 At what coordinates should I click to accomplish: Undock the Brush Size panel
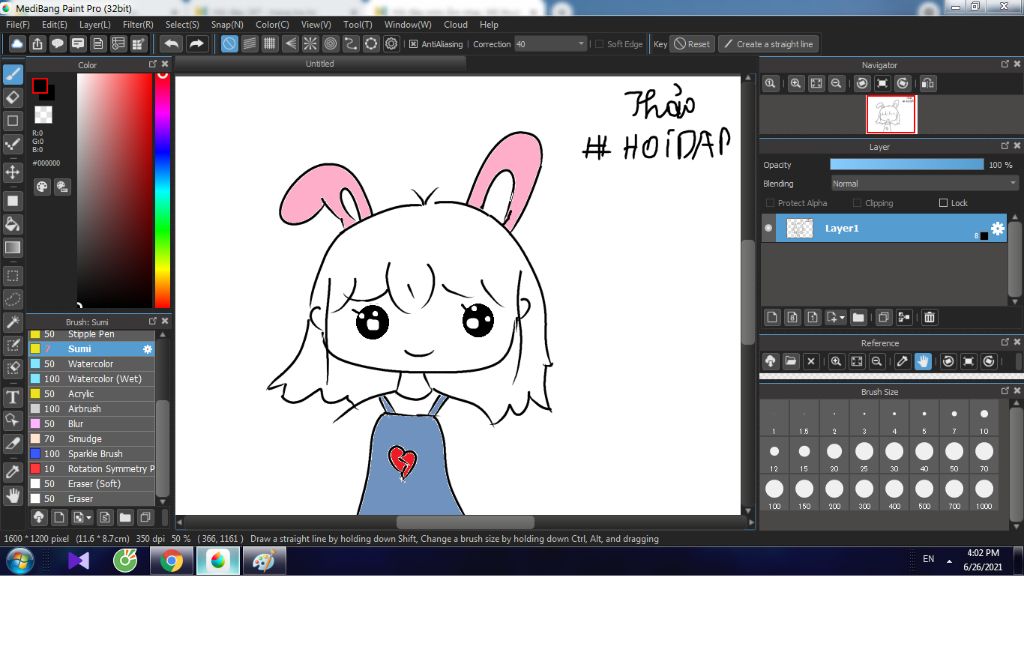coord(1005,391)
